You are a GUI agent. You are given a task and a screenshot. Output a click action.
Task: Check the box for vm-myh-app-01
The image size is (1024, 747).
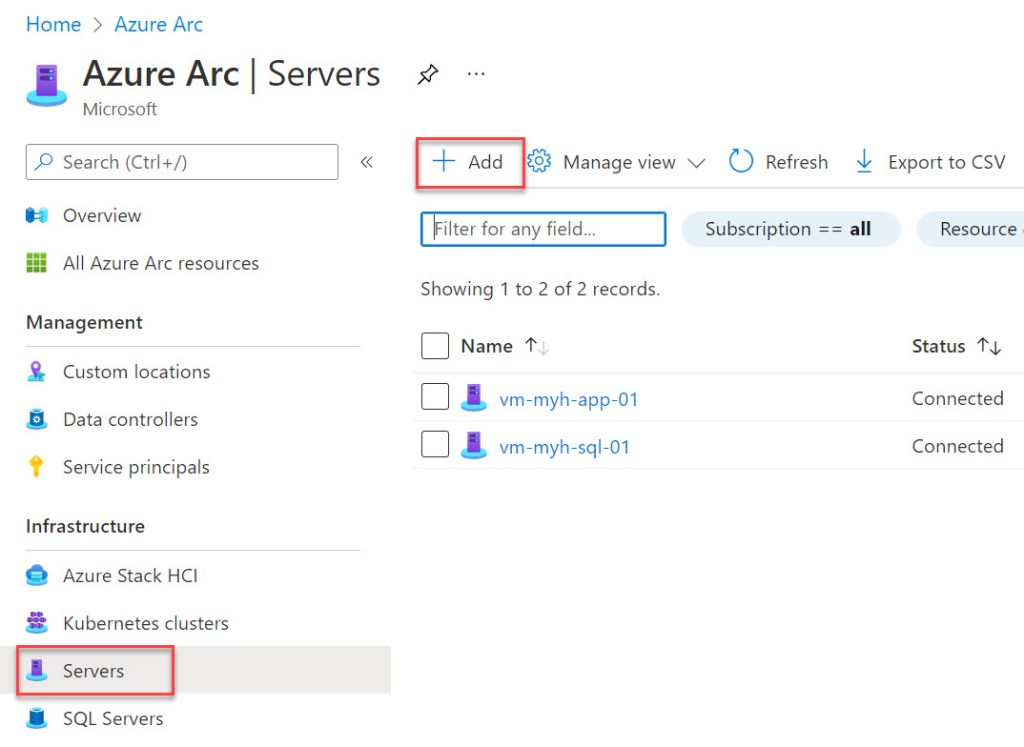coord(435,398)
